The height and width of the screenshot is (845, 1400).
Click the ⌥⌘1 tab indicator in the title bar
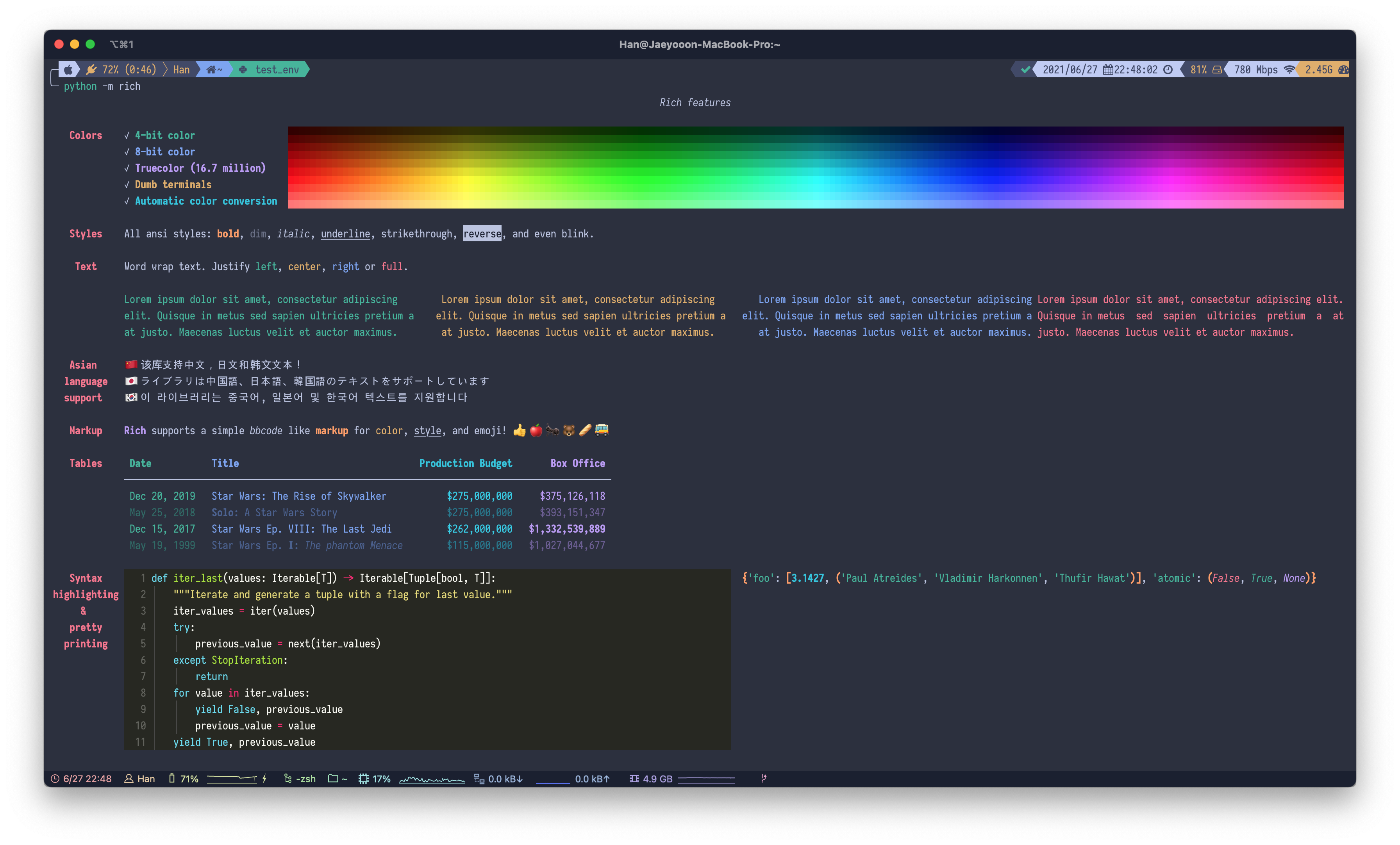coord(121,44)
